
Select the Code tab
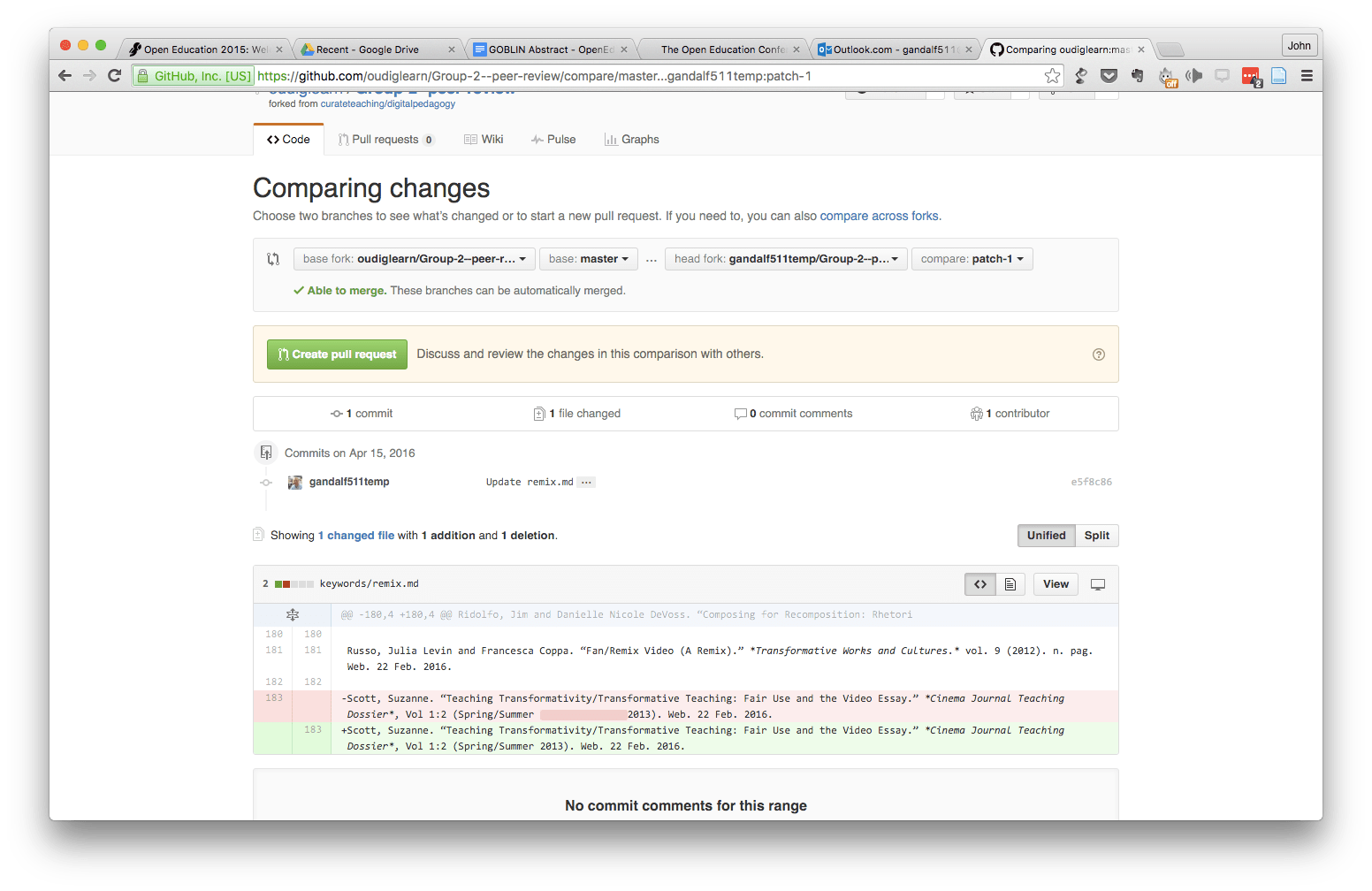click(288, 139)
